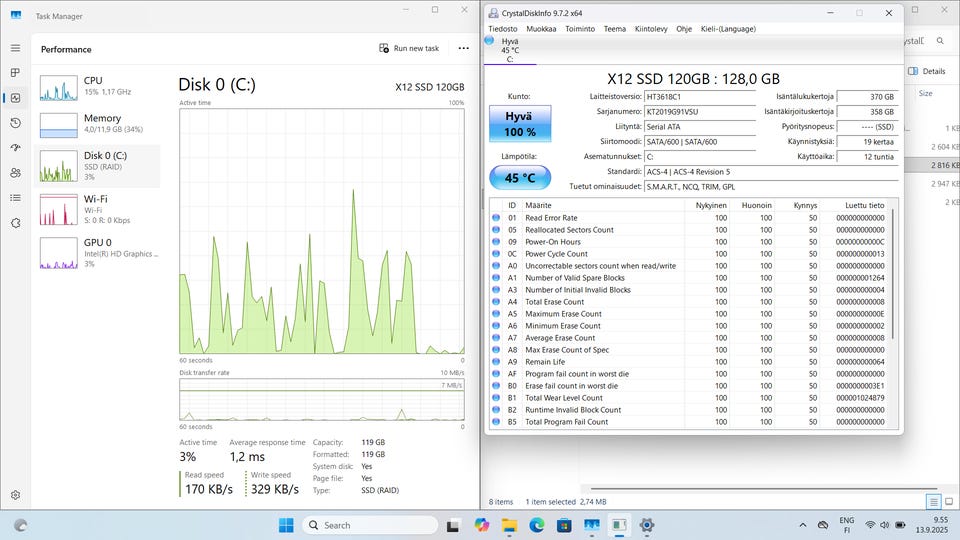Viewport: 960px width, 540px height.
Task: Click File Explorer horizontal scrollbar
Action: [x=762, y=489]
